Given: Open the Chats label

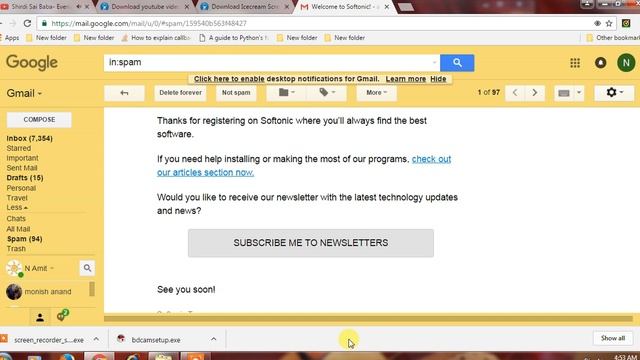Looking at the screenshot, I should pos(16,219).
